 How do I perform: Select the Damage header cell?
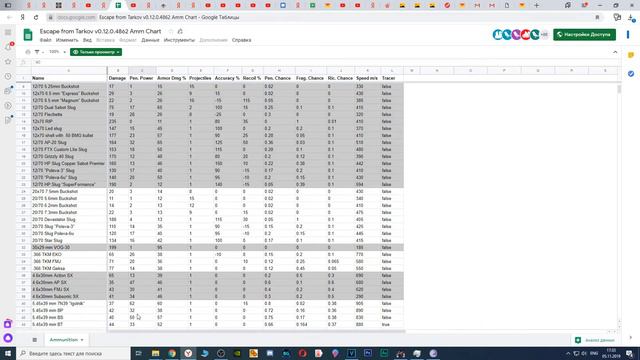click(118, 78)
